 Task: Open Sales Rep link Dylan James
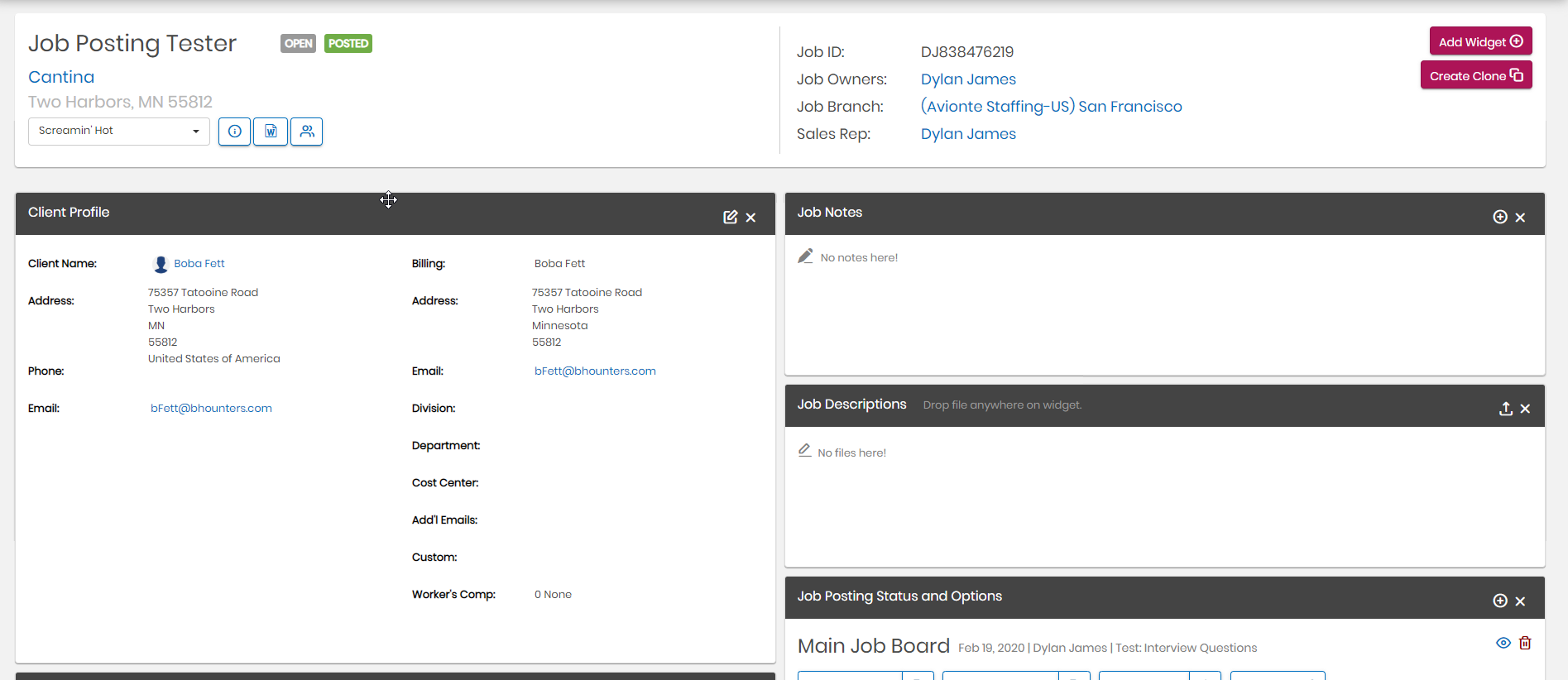pos(968,134)
